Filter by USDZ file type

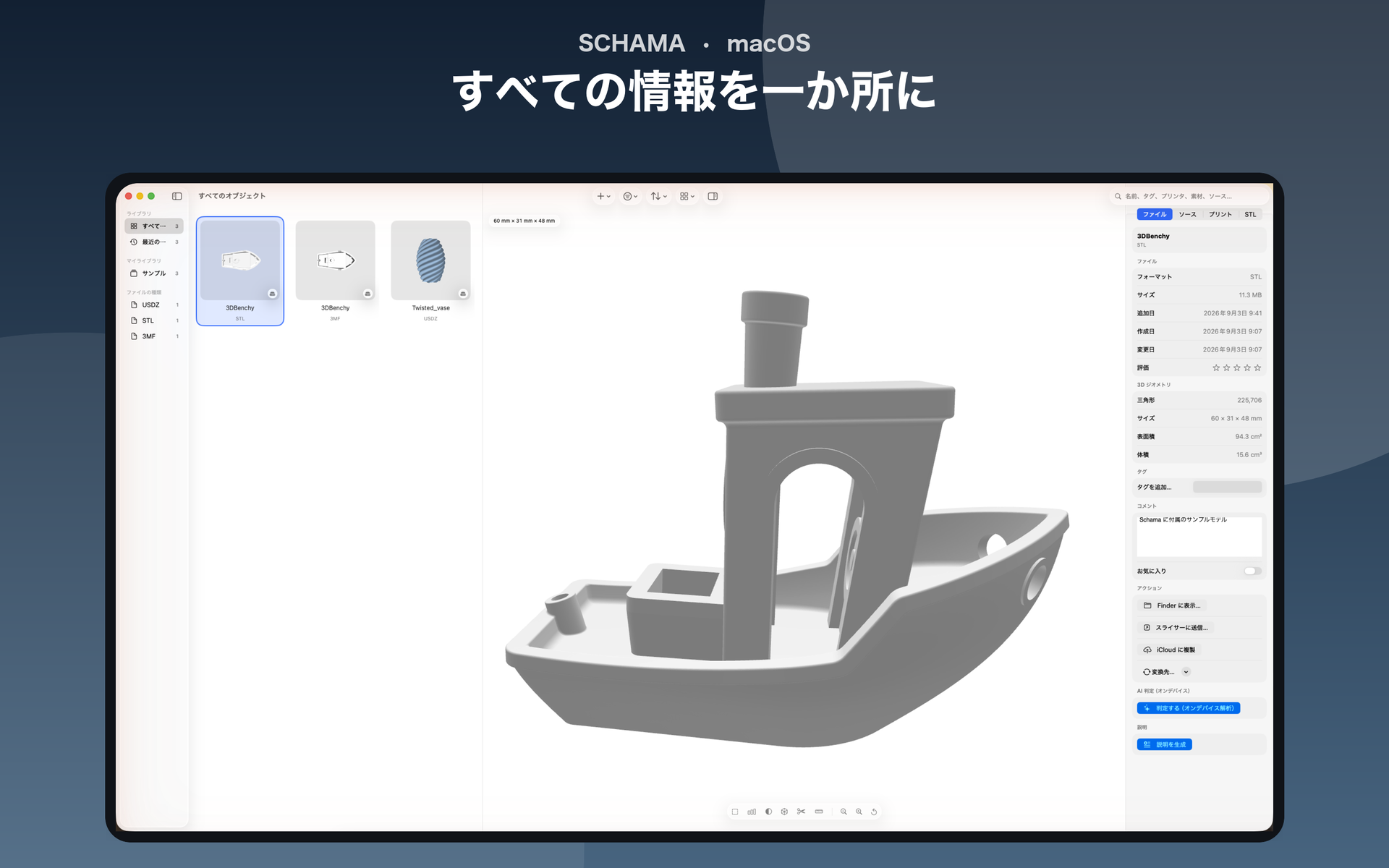tap(154, 305)
